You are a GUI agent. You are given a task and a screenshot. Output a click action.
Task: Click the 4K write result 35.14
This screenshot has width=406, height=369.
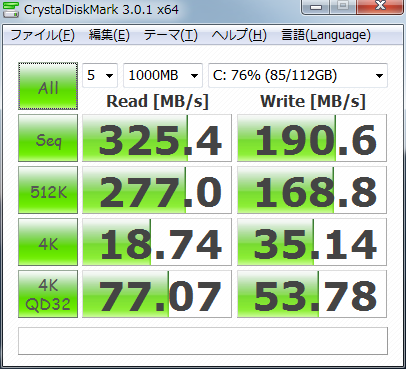coord(312,242)
